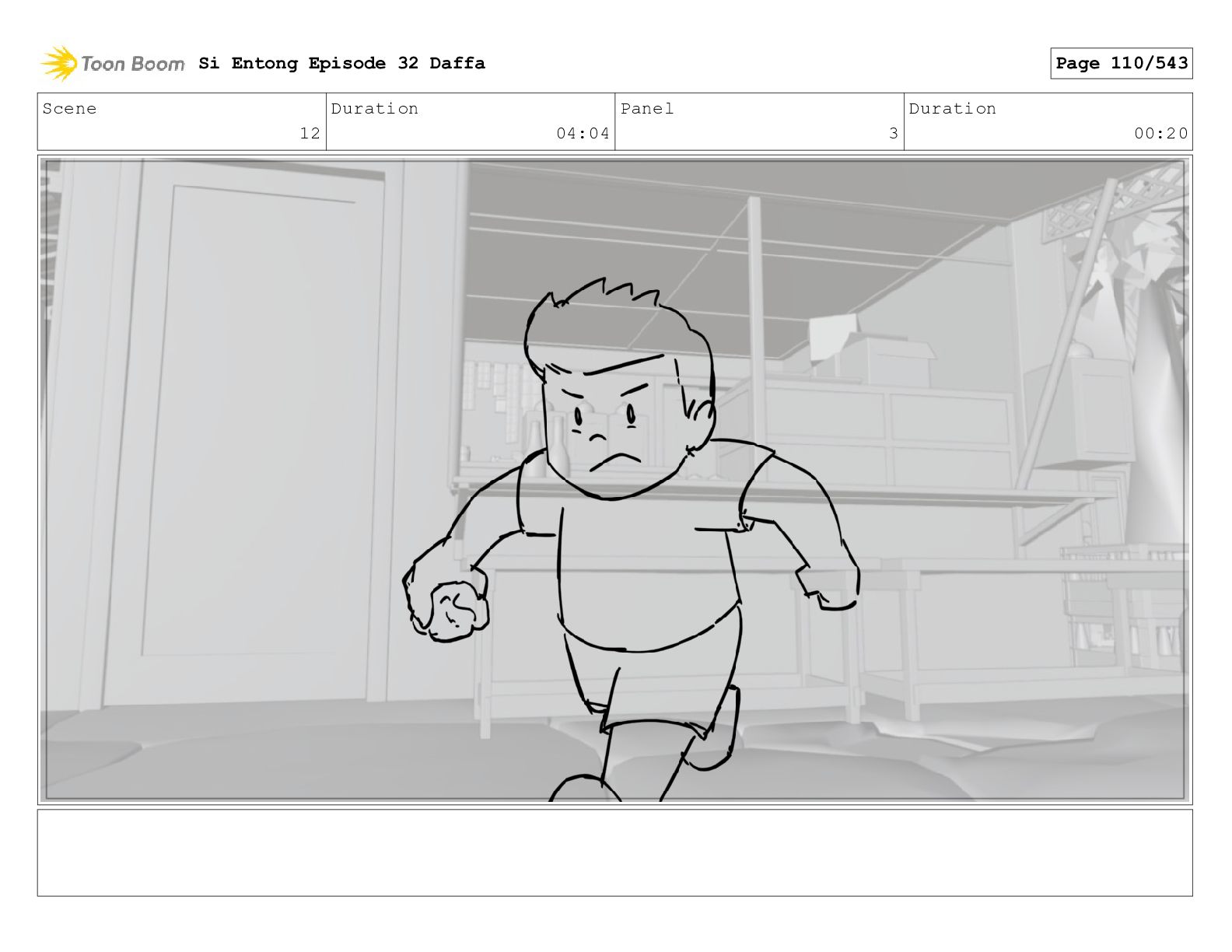Click the 'Scene' header label
This screenshot has width=1232, height=952.
(x=70, y=109)
